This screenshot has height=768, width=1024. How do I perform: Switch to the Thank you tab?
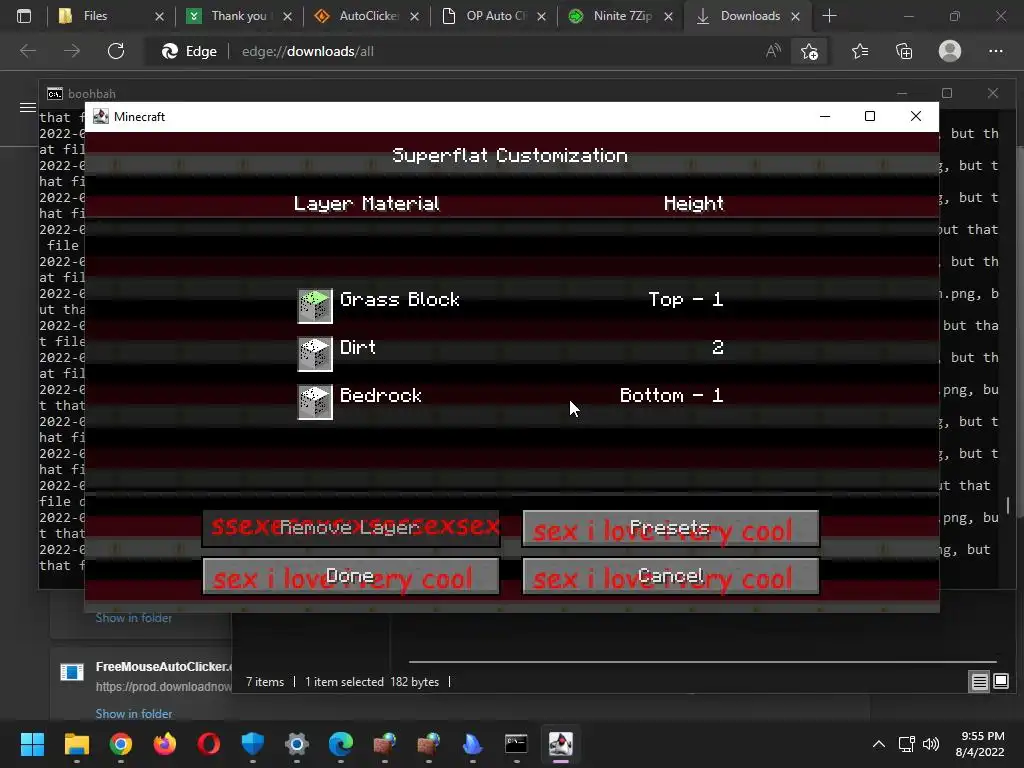tap(238, 16)
